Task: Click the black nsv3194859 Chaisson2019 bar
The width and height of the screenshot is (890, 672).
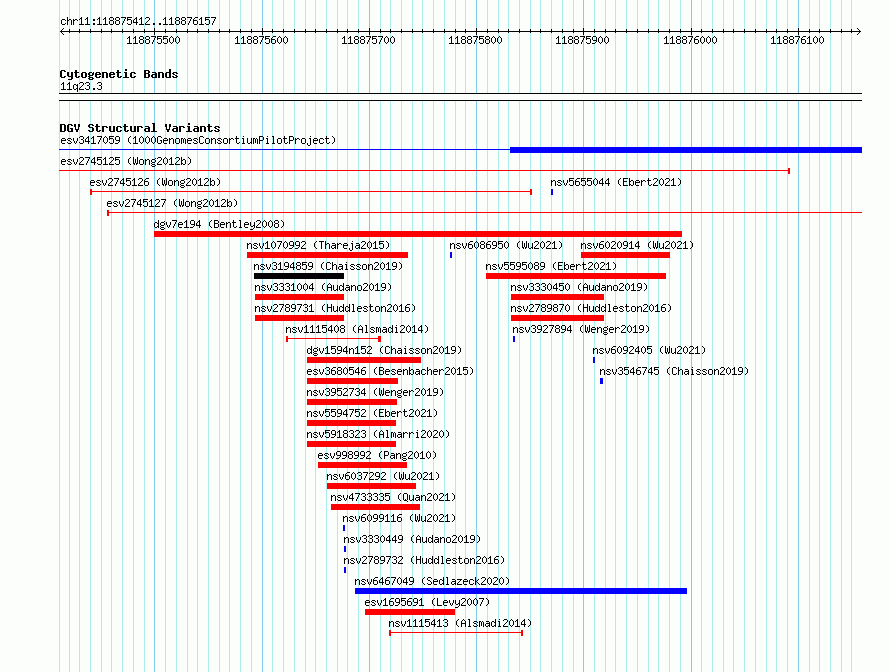Action: pyautogui.click(x=299, y=276)
